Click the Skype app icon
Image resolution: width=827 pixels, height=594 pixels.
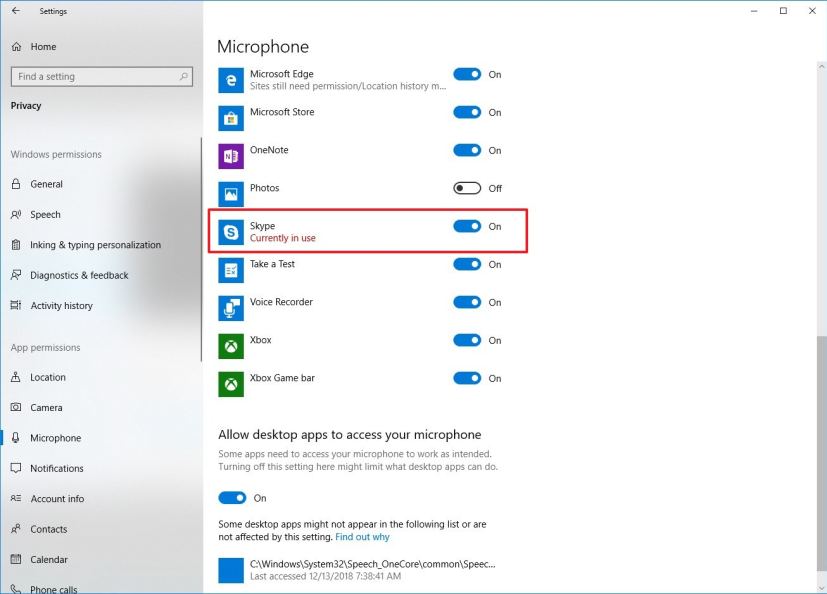231,232
